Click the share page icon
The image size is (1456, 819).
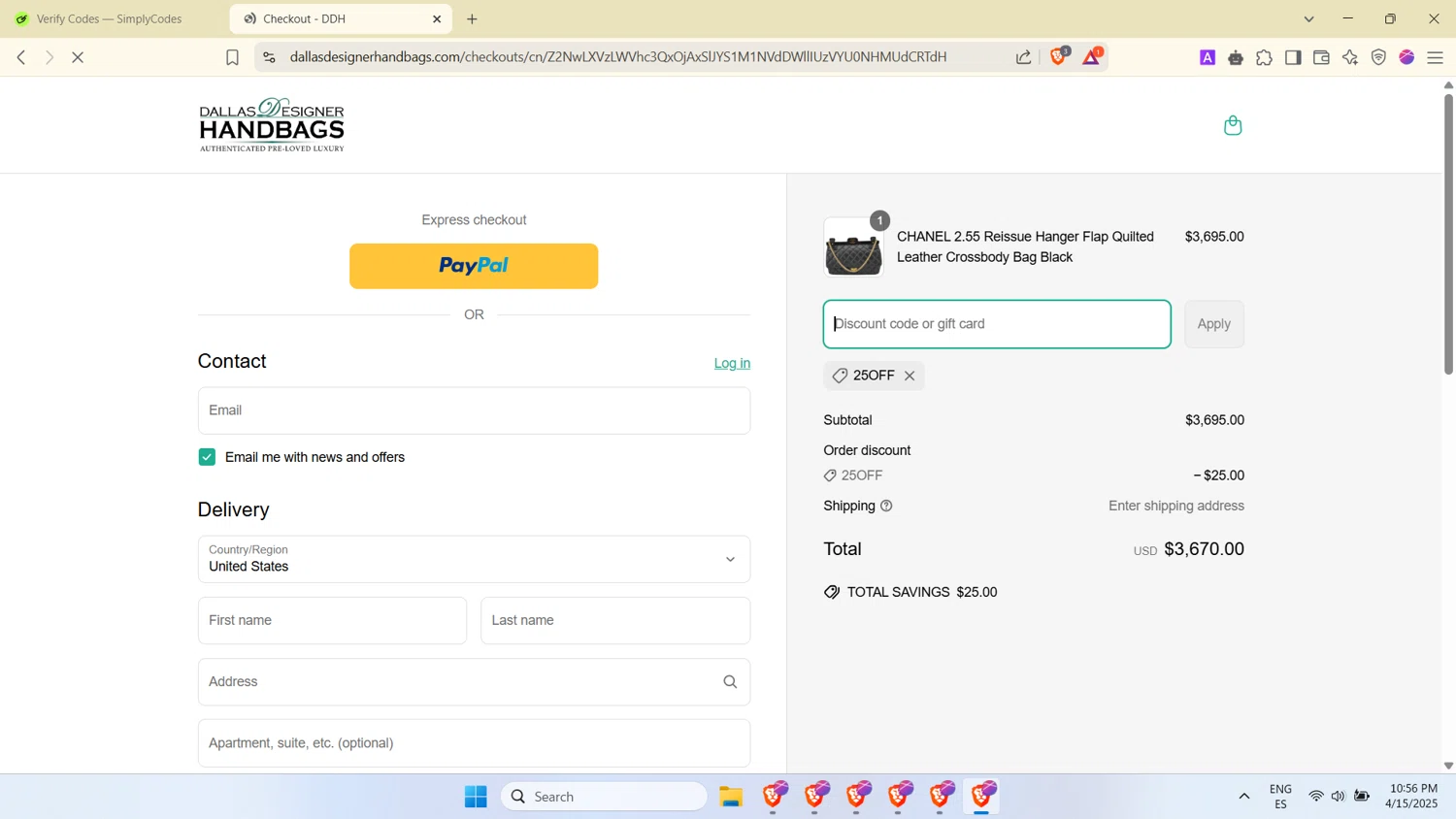pyautogui.click(x=1023, y=57)
